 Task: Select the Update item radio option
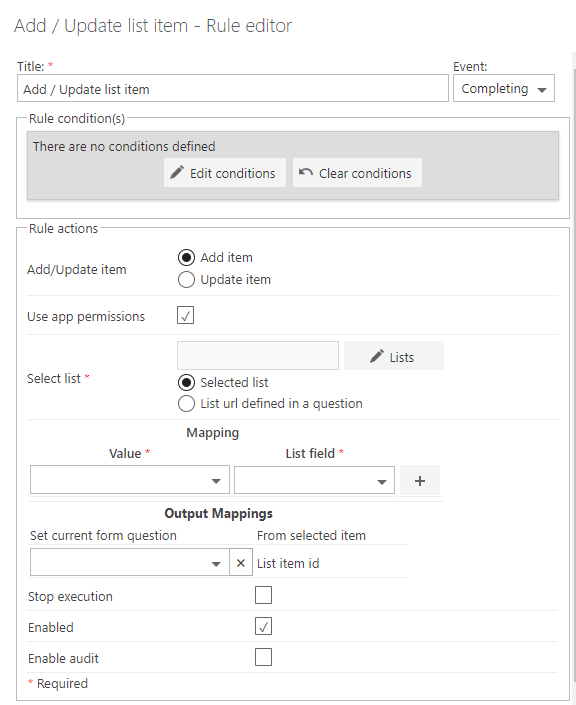tap(186, 280)
